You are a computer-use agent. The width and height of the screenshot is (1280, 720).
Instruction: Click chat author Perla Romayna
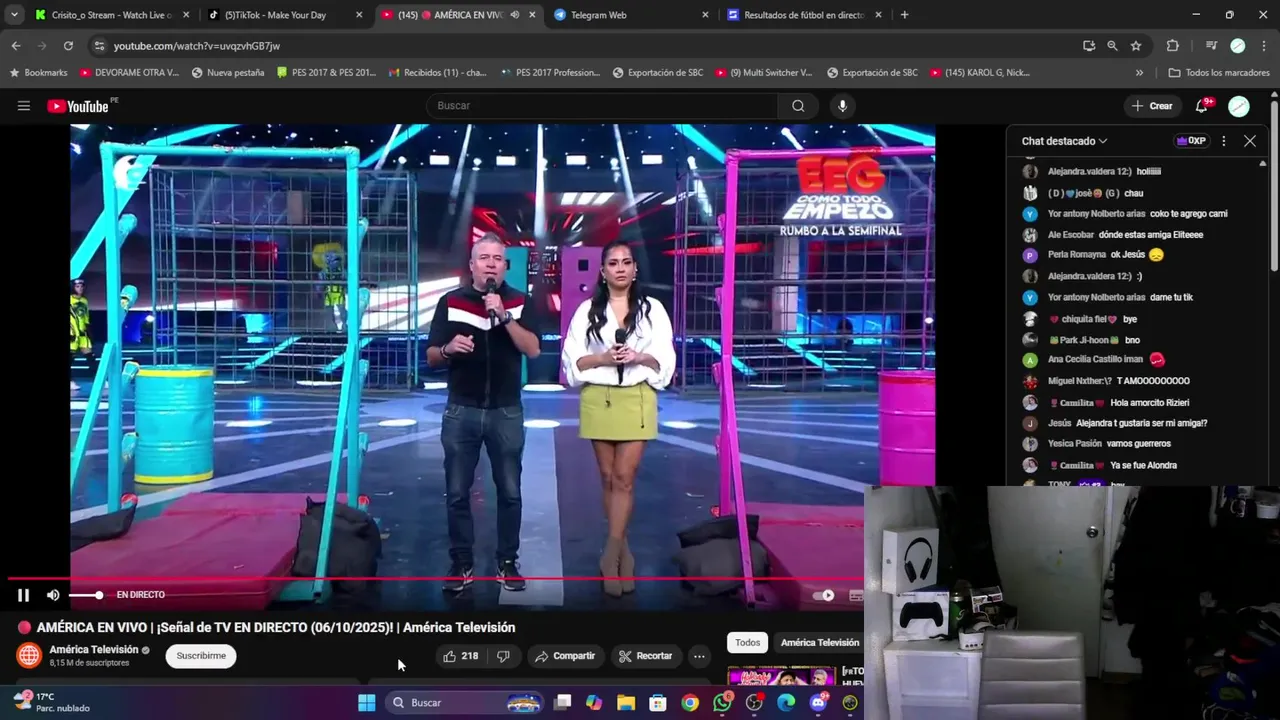click(1077, 255)
